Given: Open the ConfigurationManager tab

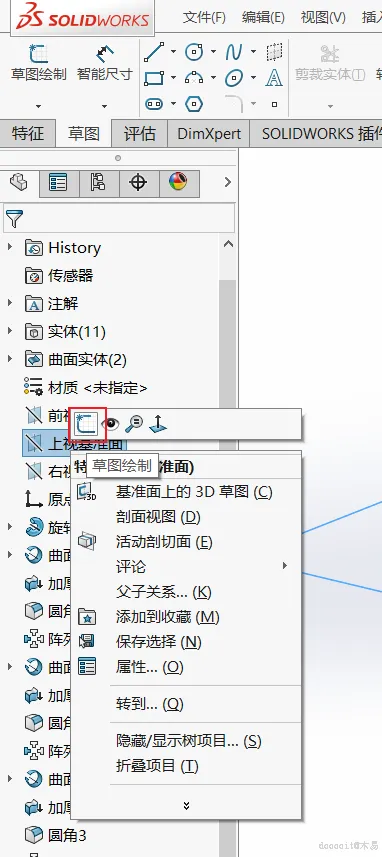Looking at the screenshot, I should pos(99,183).
